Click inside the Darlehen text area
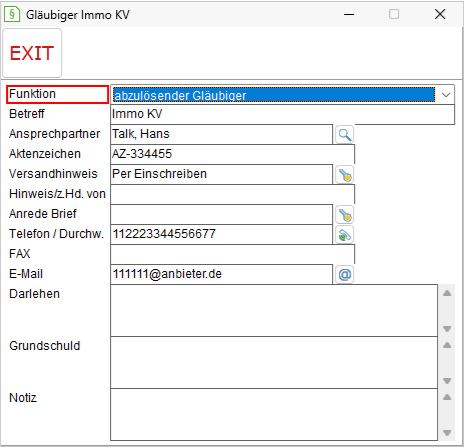464x448 pixels. click(274, 310)
